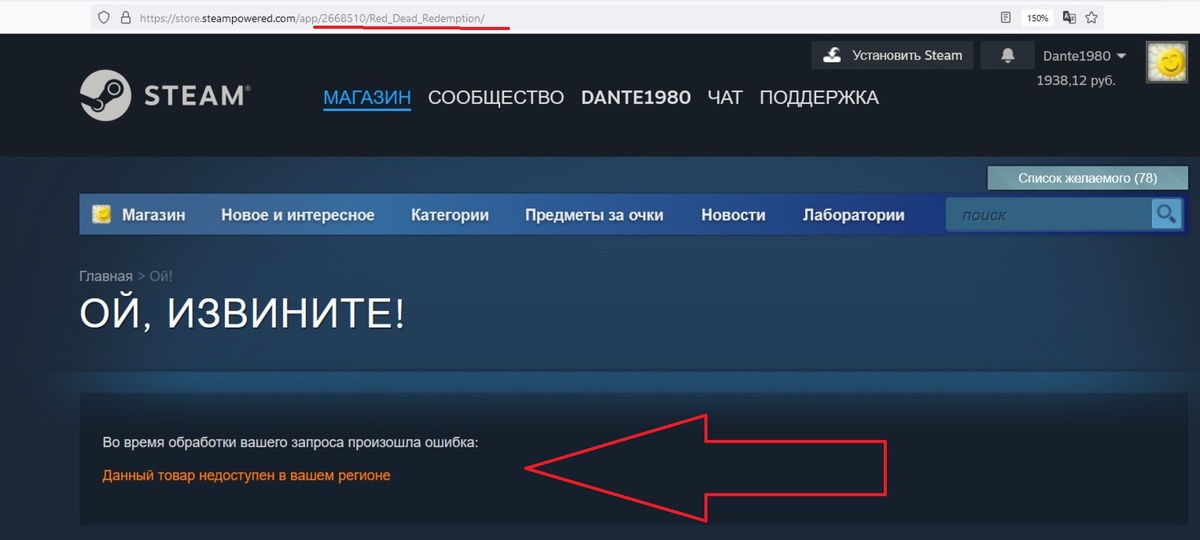Toggle reader view icon in address bar
The width and height of the screenshot is (1200, 540).
(x=1005, y=17)
